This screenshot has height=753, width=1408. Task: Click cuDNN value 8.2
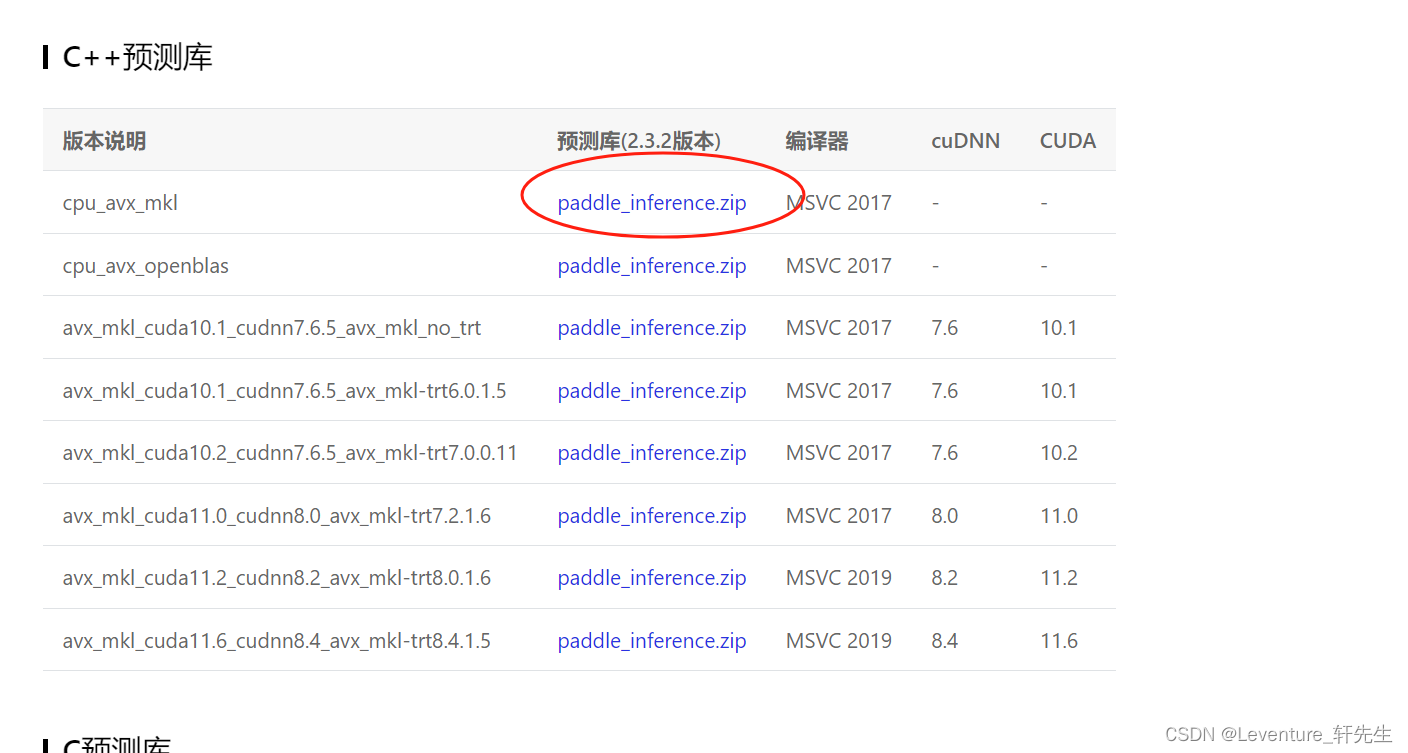(945, 578)
